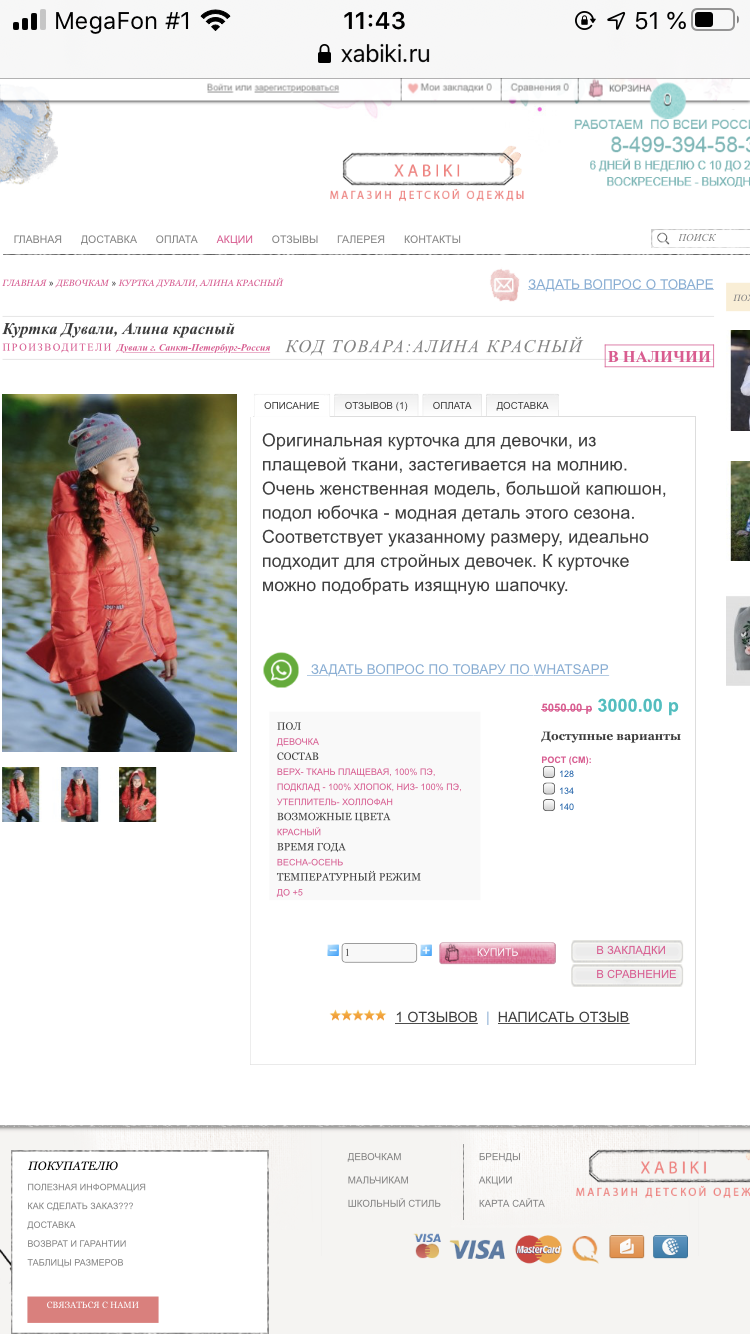The width and height of the screenshot is (750, 1334).
Task: Select the 140 height checkbox
Action: [x=548, y=805]
